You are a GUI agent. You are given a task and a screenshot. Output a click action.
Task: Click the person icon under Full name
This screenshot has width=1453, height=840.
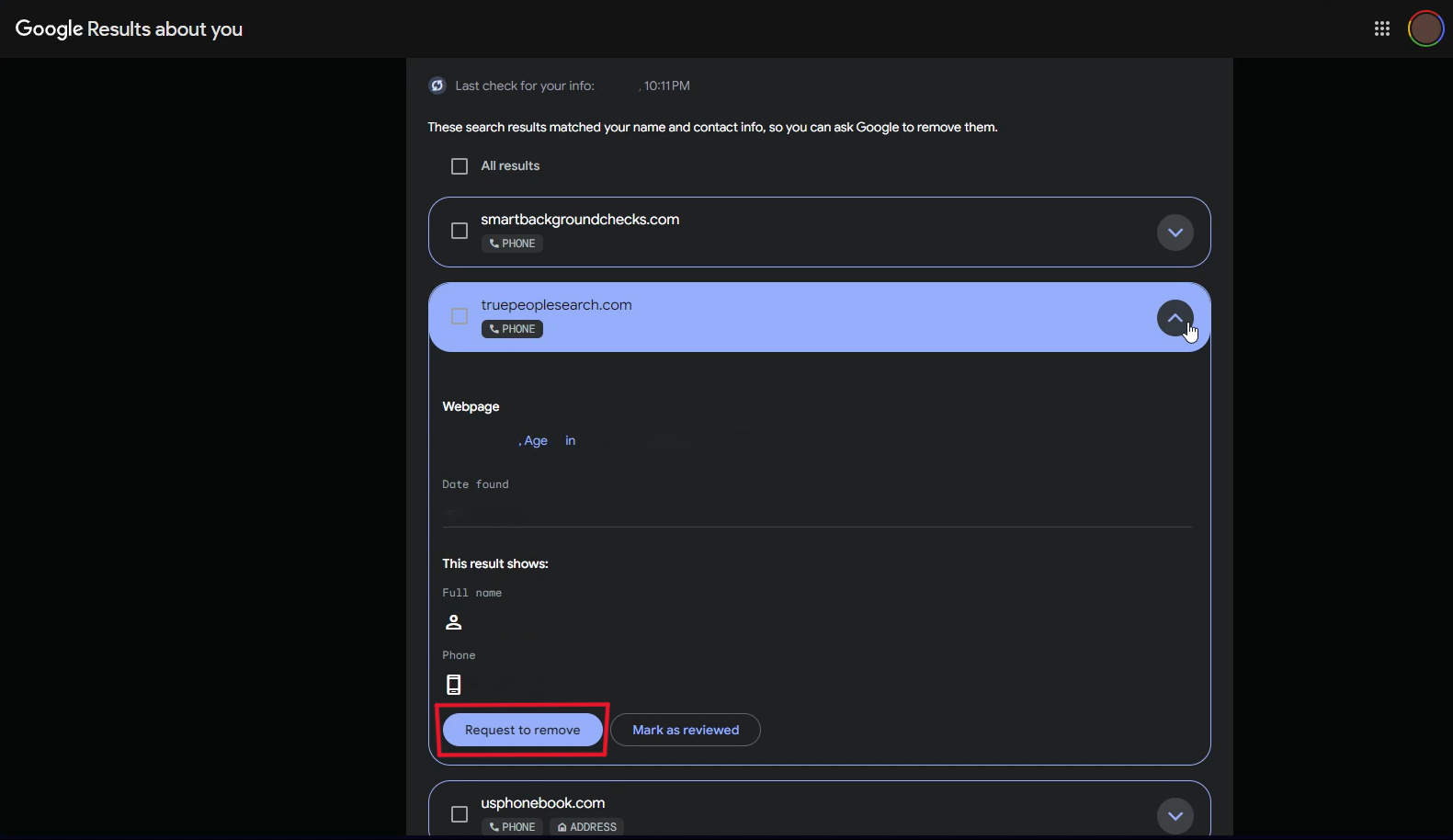(x=453, y=622)
